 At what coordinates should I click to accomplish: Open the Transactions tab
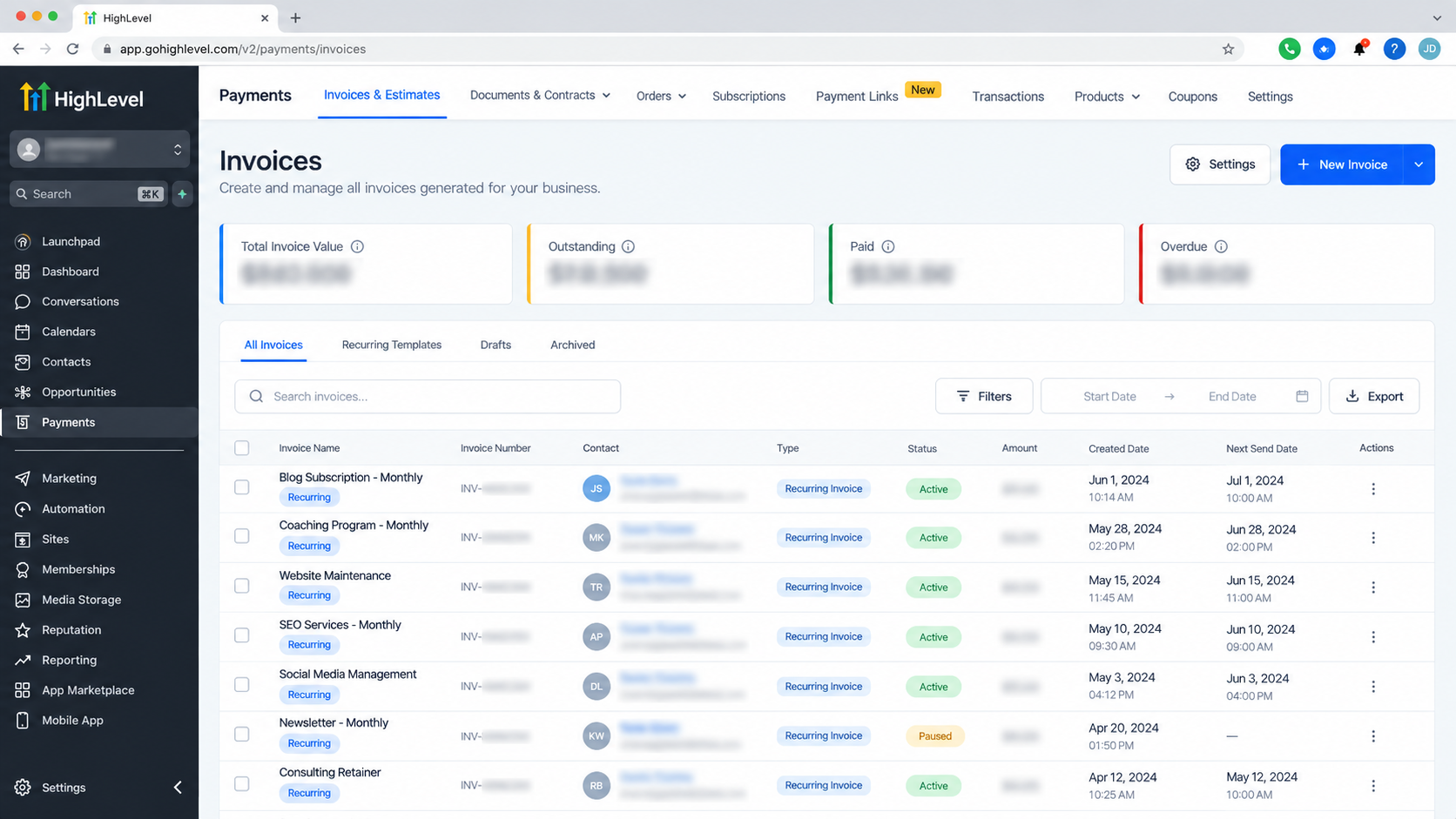click(x=1008, y=96)
